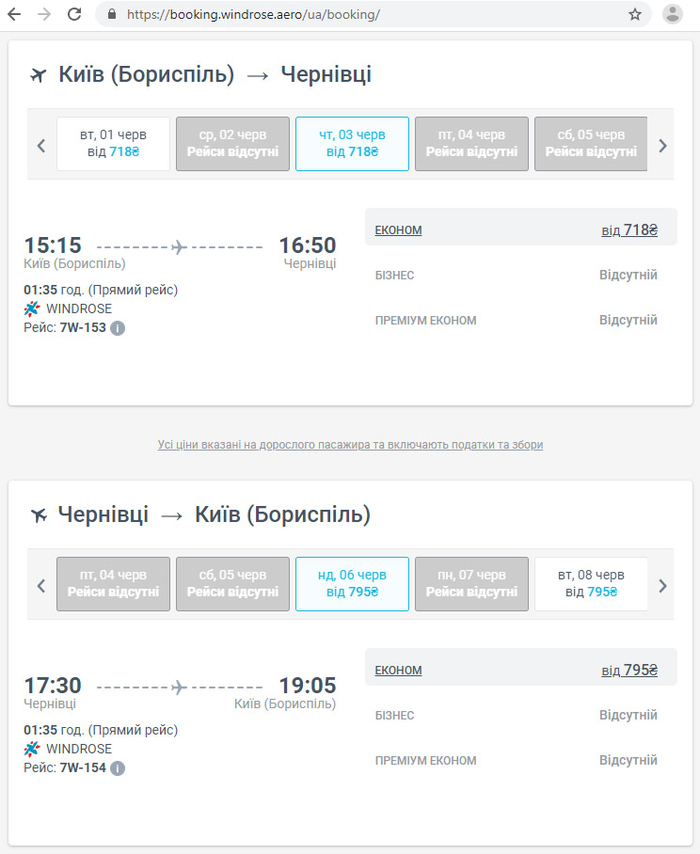Reload the page with refresh icon
The image size is (700, 854).
(74, 14)
